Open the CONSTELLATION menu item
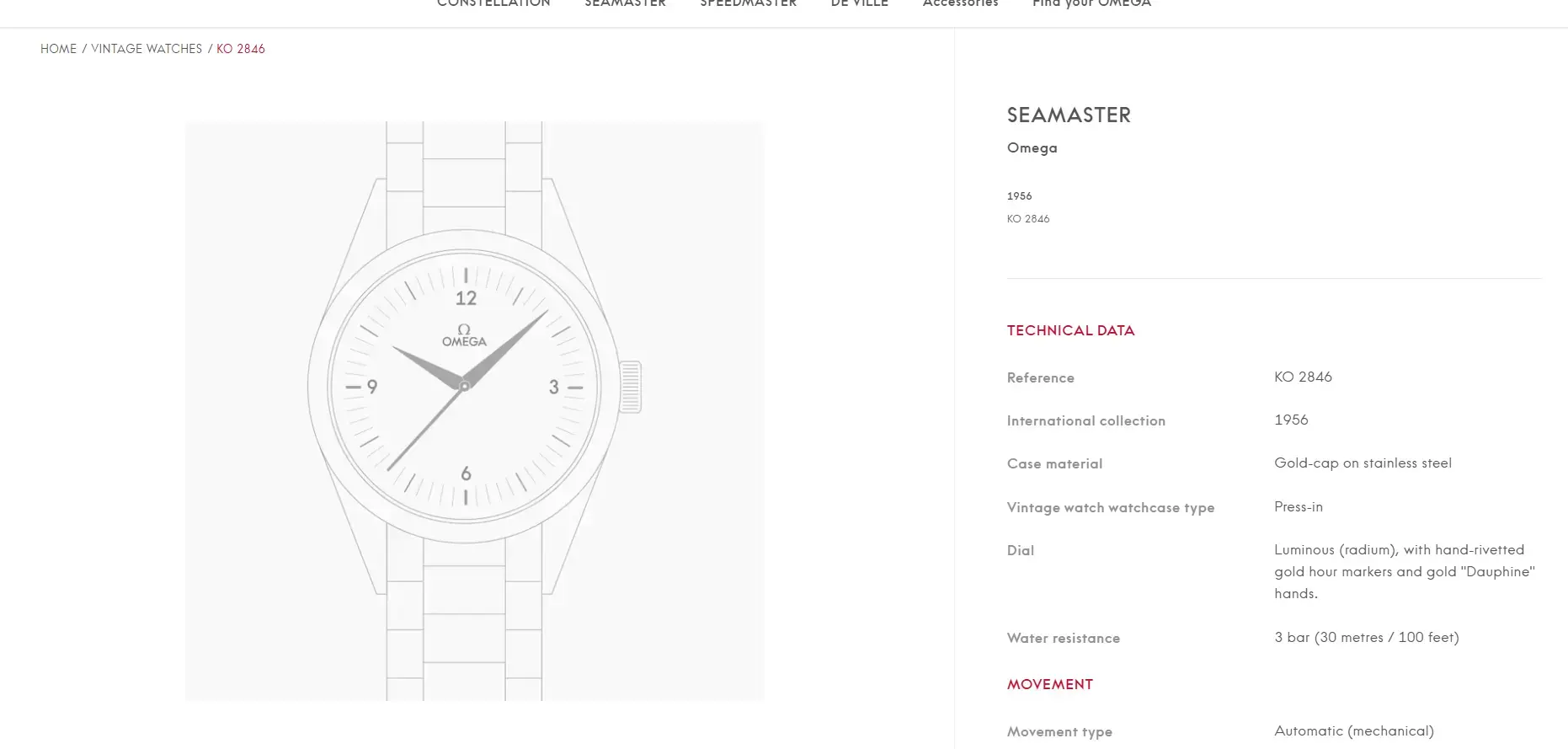 tap(493, 4)
